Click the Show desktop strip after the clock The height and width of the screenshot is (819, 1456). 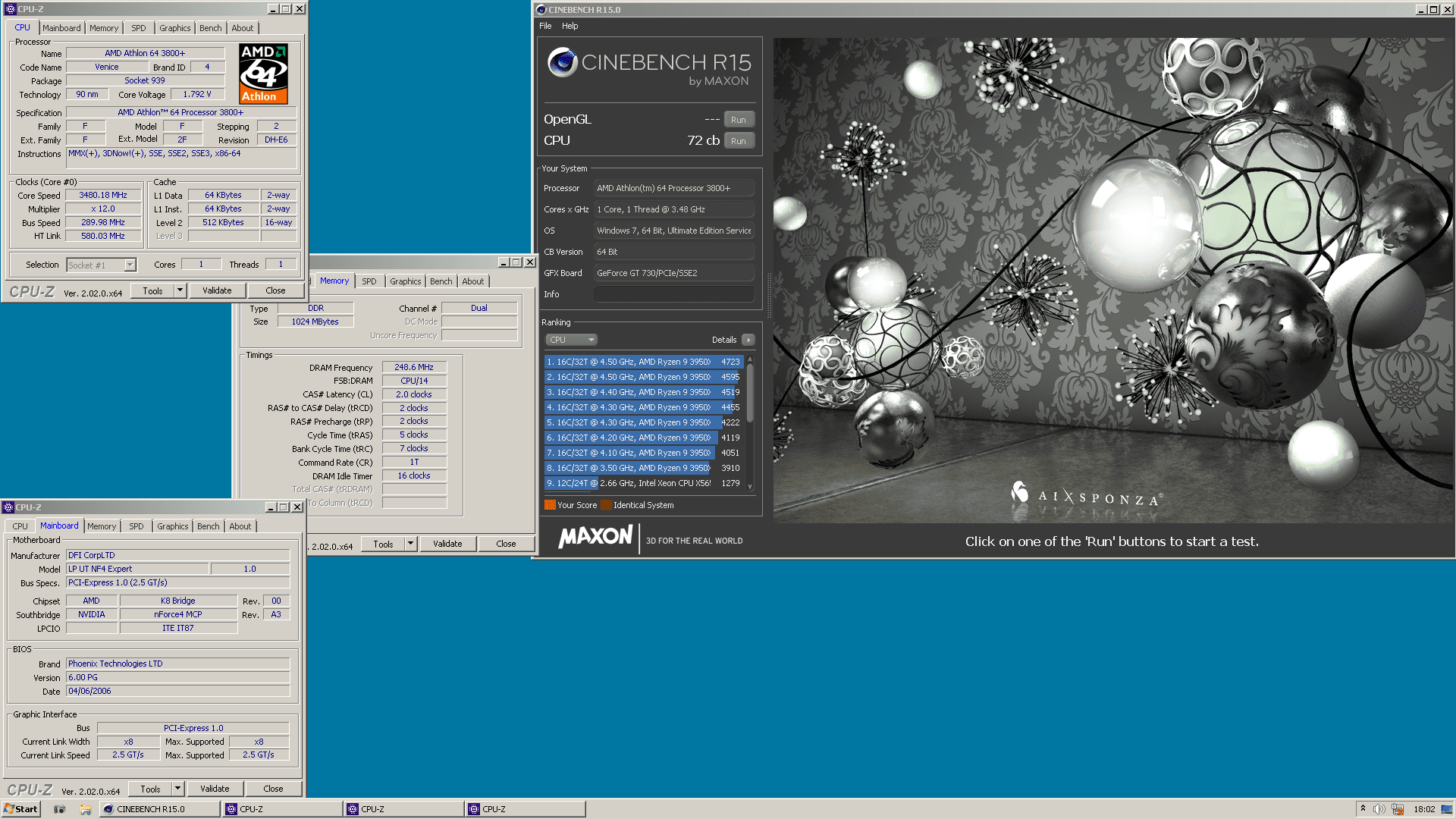pos(1448,809)
